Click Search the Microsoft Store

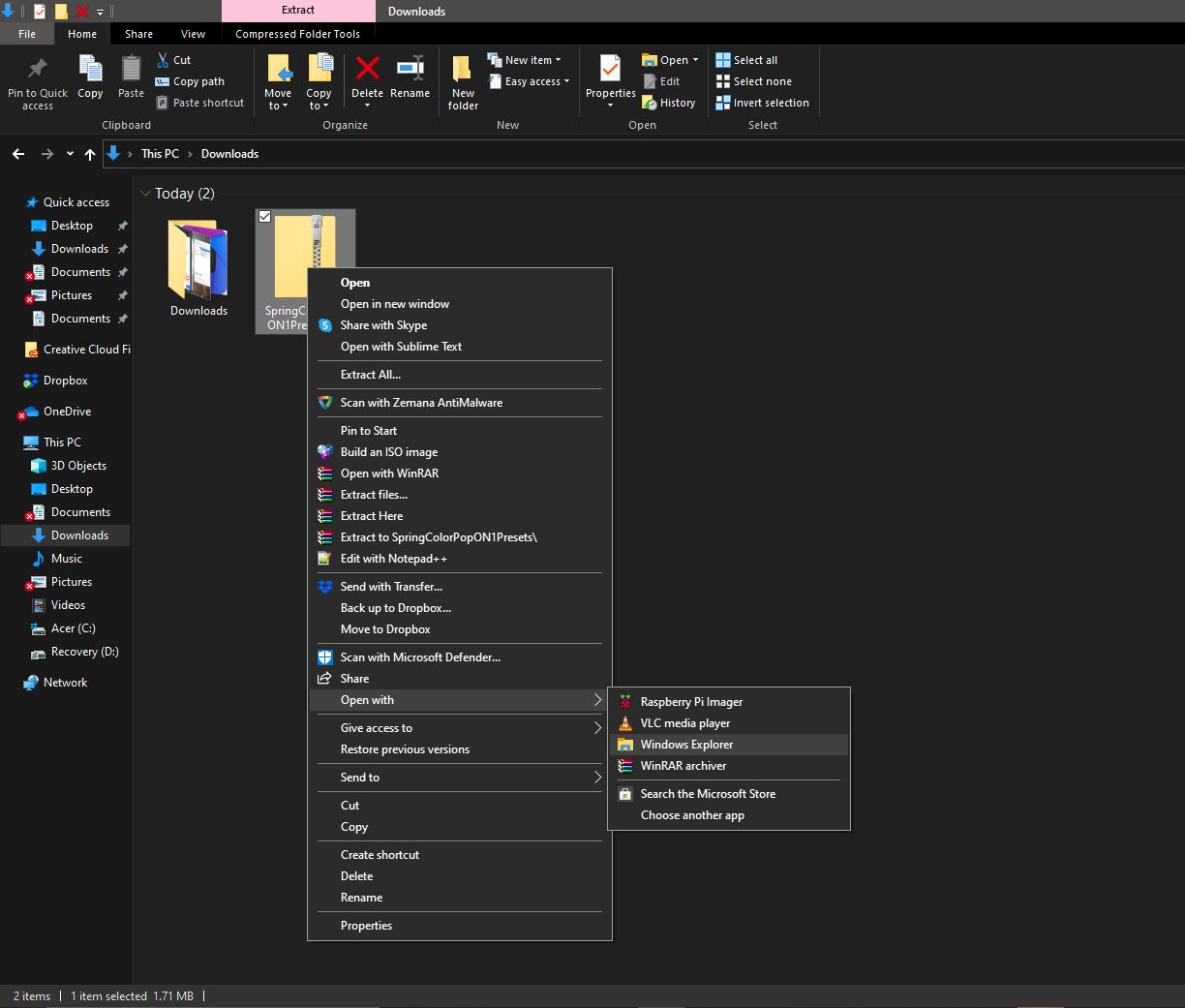(708, 794)
